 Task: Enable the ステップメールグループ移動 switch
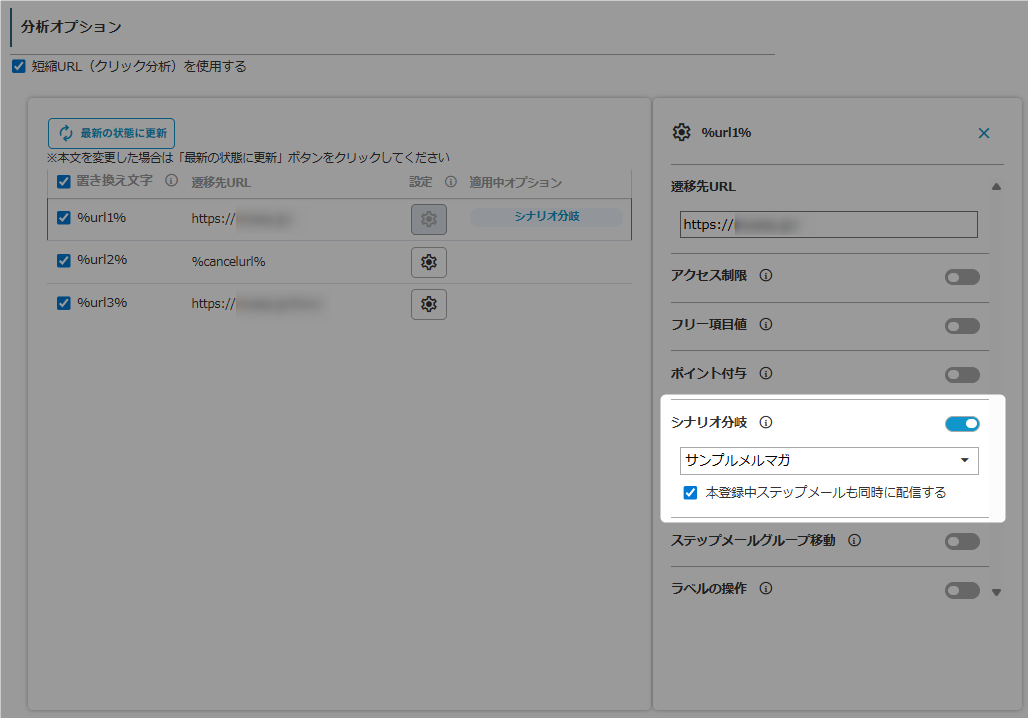(x=962, y=542)
